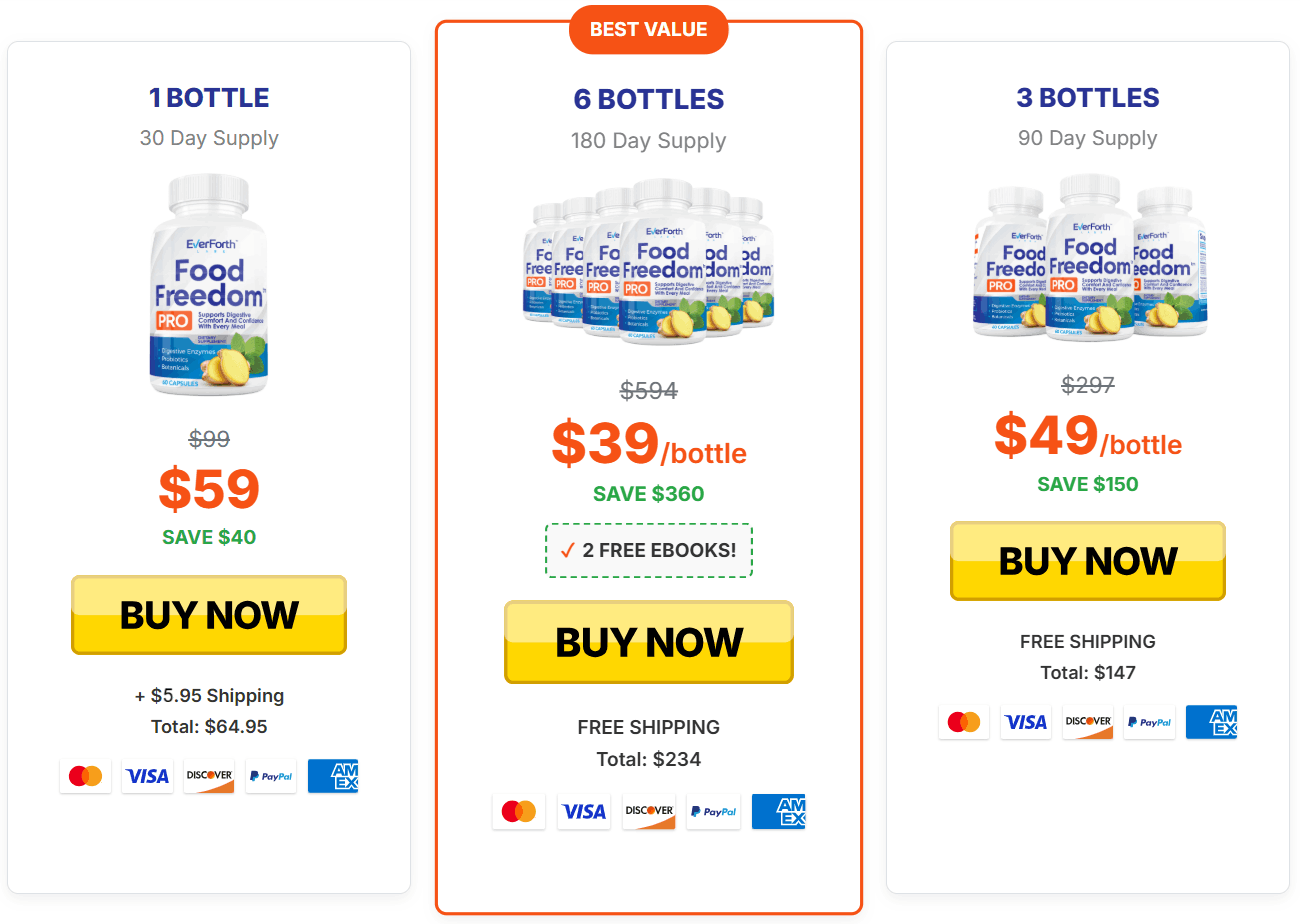Image resolution: width=1300 pixels, height=924 pixels.
Task: Click the American Express icon under 6 Bottles
Action: [778, 811]
